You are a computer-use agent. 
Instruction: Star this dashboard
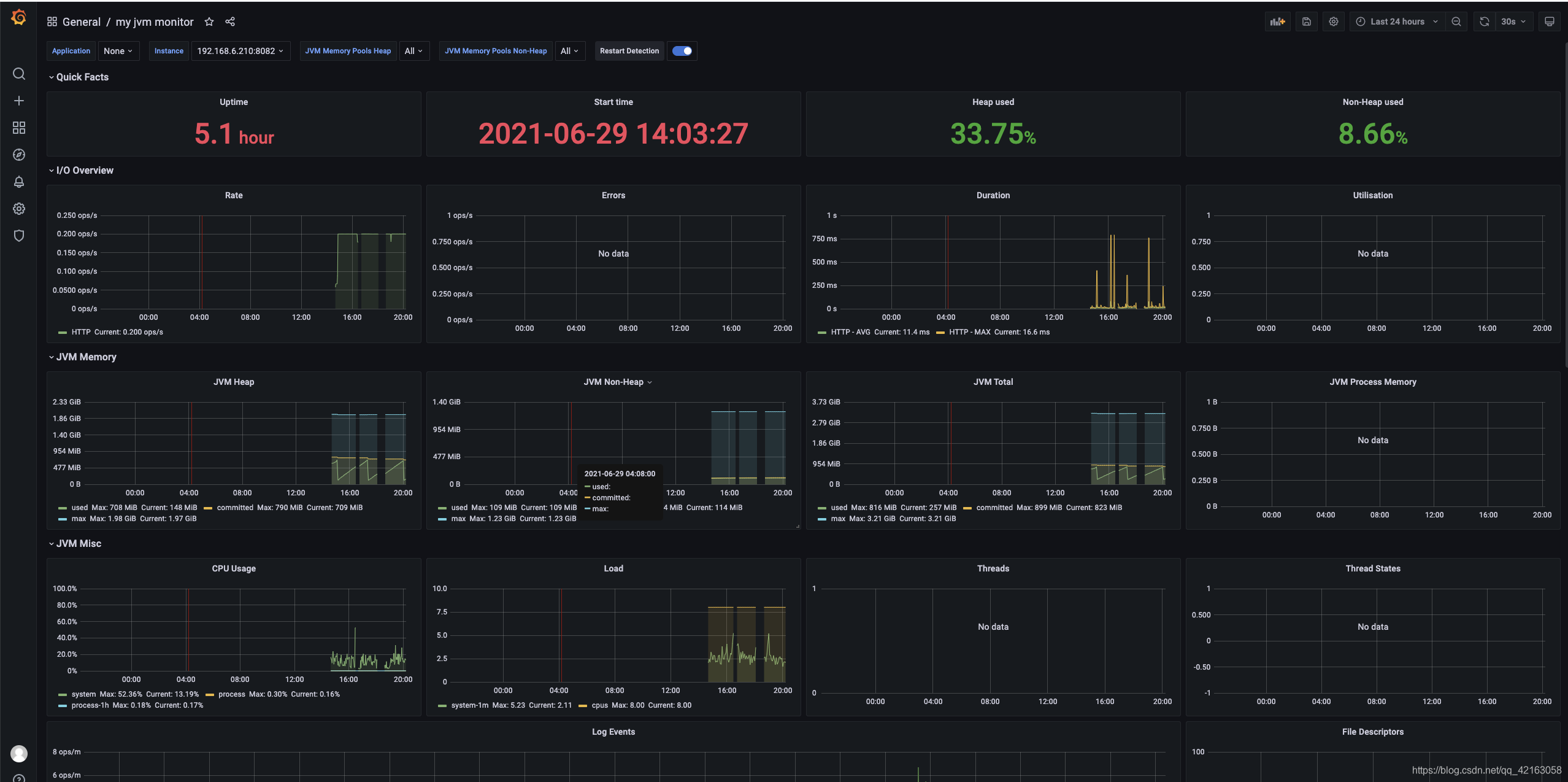[x=209, y=21]
